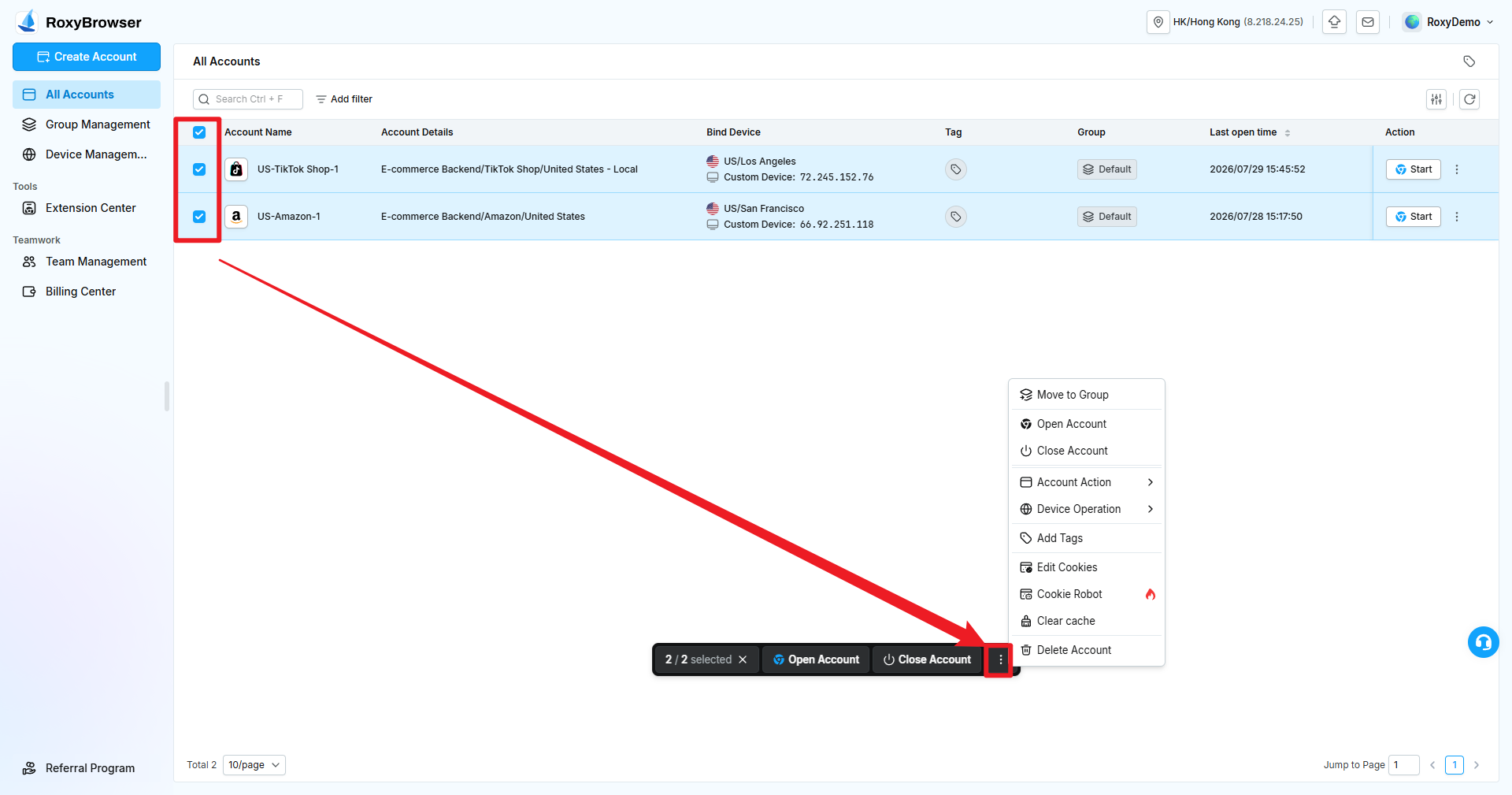
Task: Open Device Management in sidebar
Action: (x=87, y=154)
